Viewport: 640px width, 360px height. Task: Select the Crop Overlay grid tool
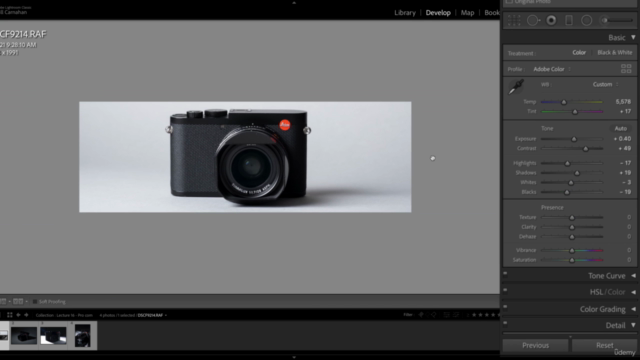pyautogui.click(x=514, y=20)
